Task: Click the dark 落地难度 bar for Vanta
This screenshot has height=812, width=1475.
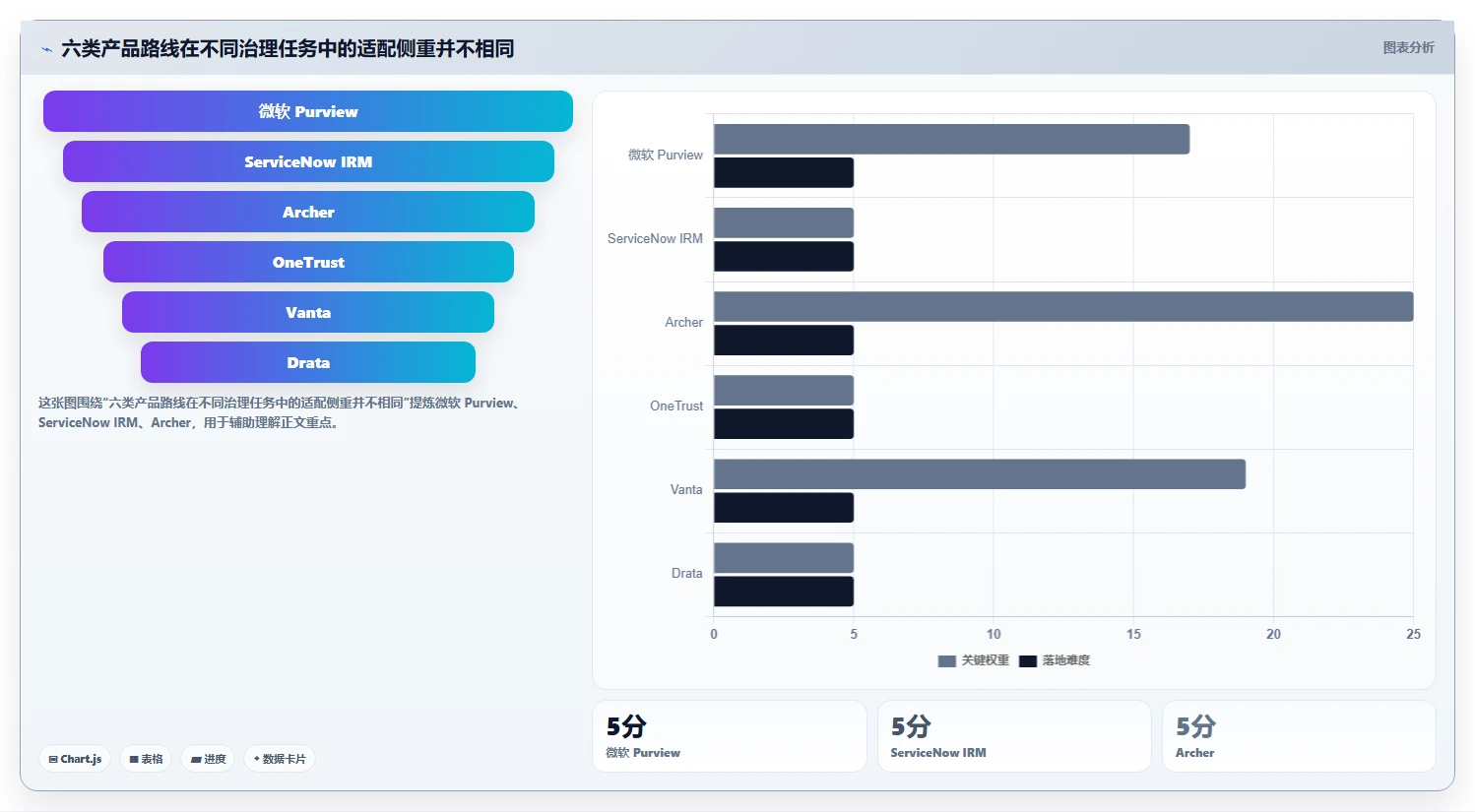Action: tap(784, 507)
